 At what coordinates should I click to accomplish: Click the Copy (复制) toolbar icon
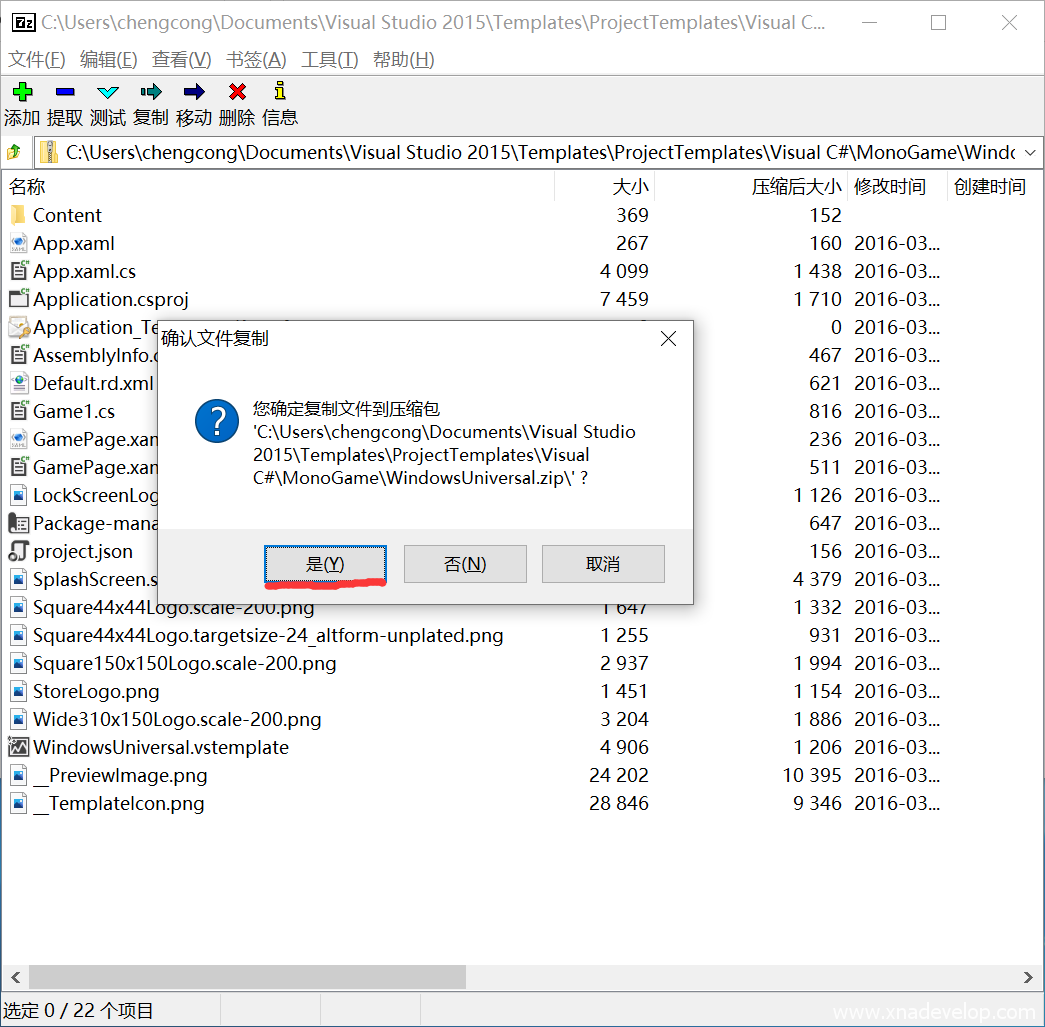(x=151, y=93)
